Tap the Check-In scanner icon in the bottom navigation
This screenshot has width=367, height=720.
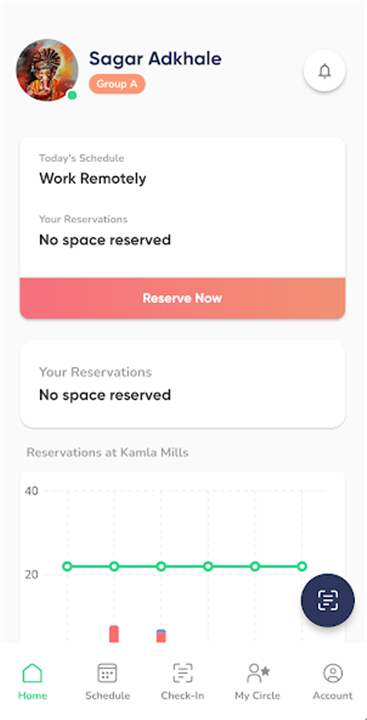[x=182, y=673]
